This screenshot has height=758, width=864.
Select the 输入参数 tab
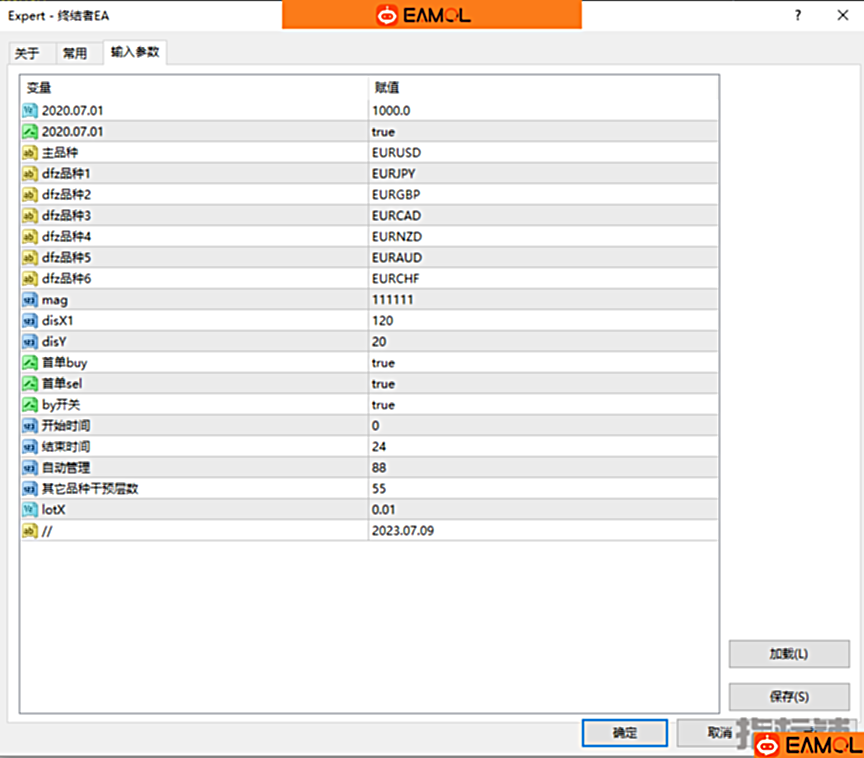click(135, 52)
